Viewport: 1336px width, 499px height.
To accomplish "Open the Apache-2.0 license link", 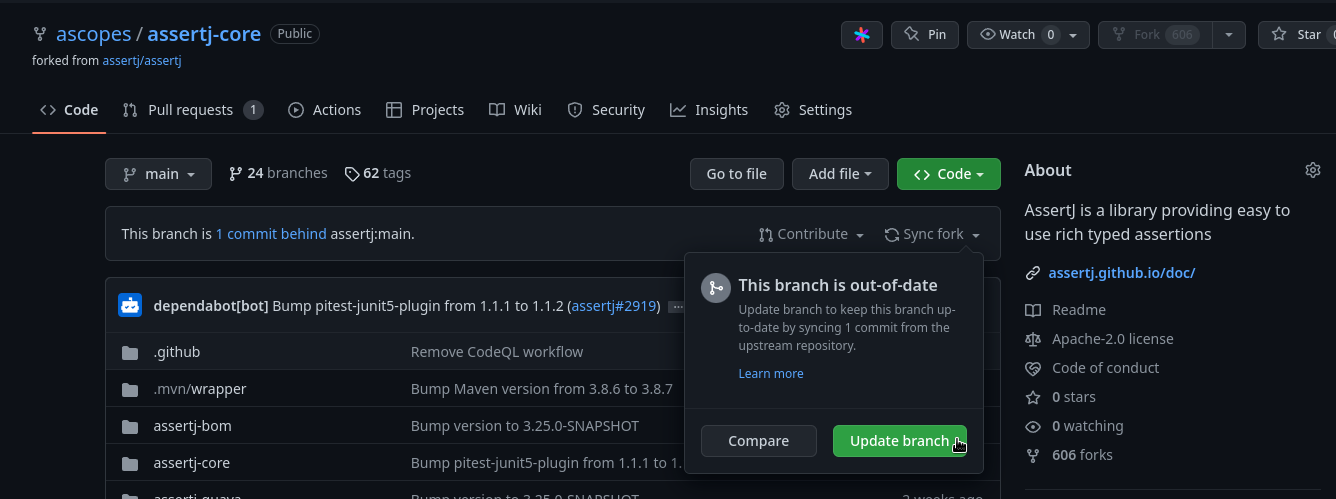I will tap(1113, 339).
